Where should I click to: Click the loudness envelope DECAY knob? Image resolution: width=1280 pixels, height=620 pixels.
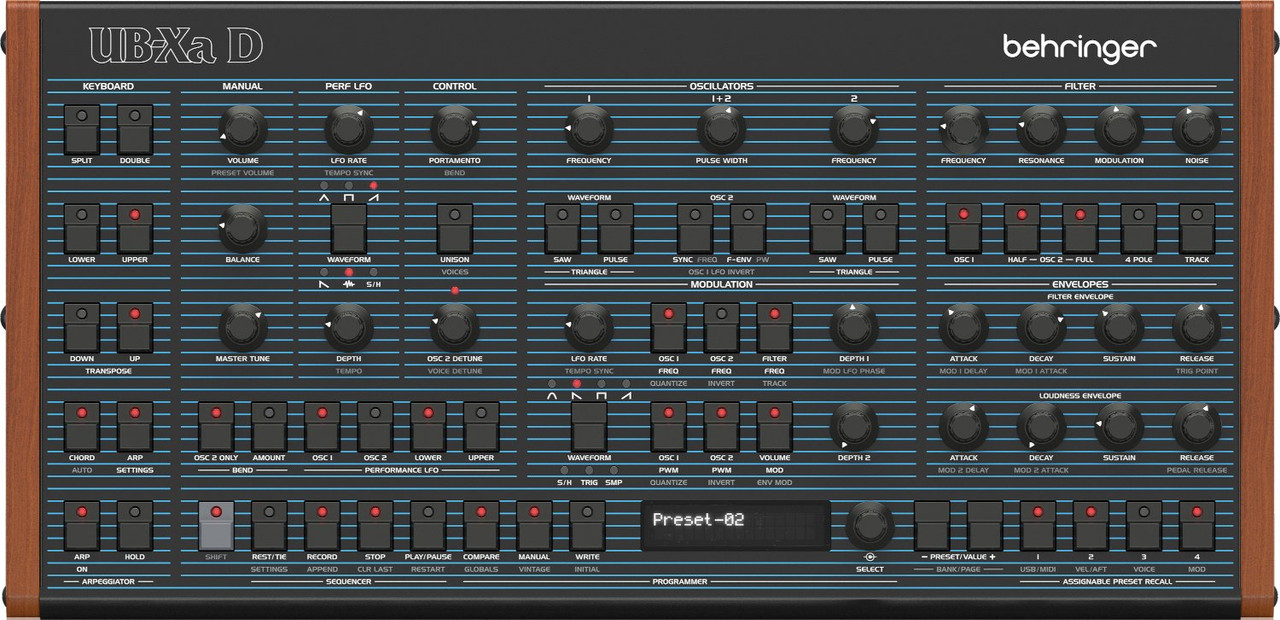1041,426
